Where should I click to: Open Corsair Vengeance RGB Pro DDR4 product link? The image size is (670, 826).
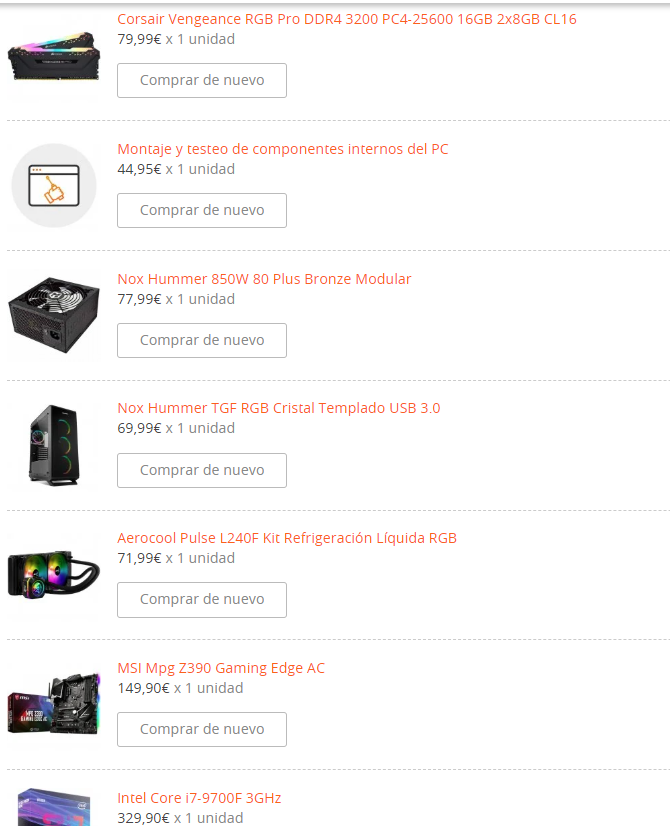point(347,19)
